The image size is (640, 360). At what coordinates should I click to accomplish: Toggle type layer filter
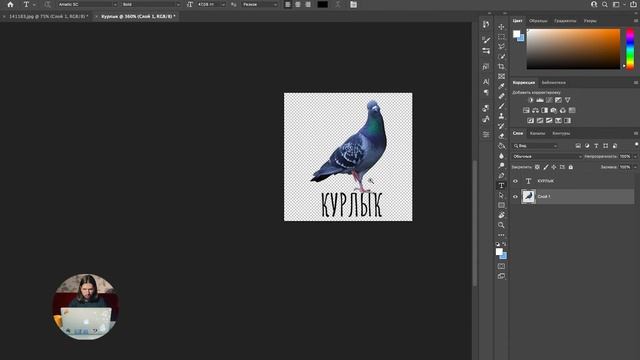tap(596, 146)
